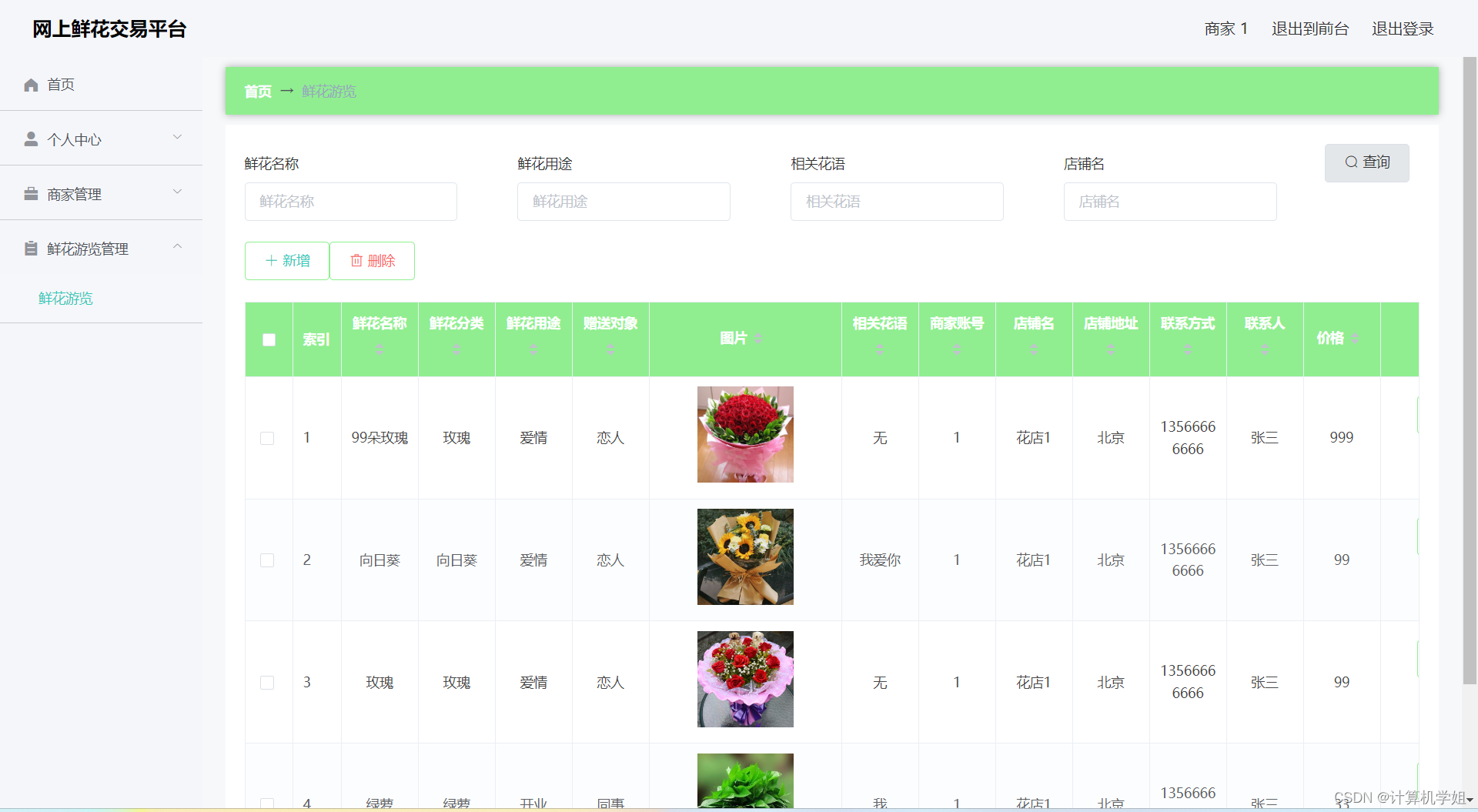Click the sort arrows under 联系人 header
Viewport: 1478px width, 812px height.
1265,349
